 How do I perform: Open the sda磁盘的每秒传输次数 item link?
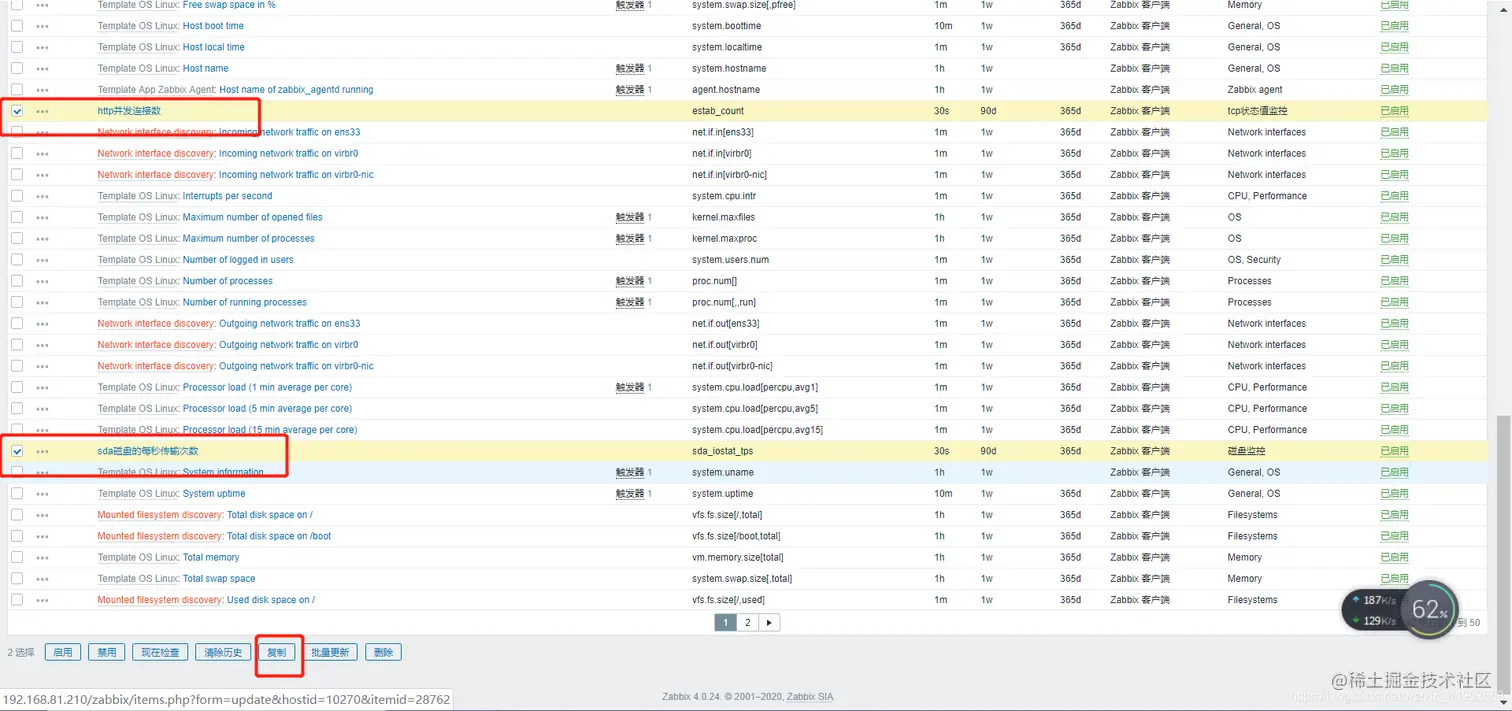(148, 451)
